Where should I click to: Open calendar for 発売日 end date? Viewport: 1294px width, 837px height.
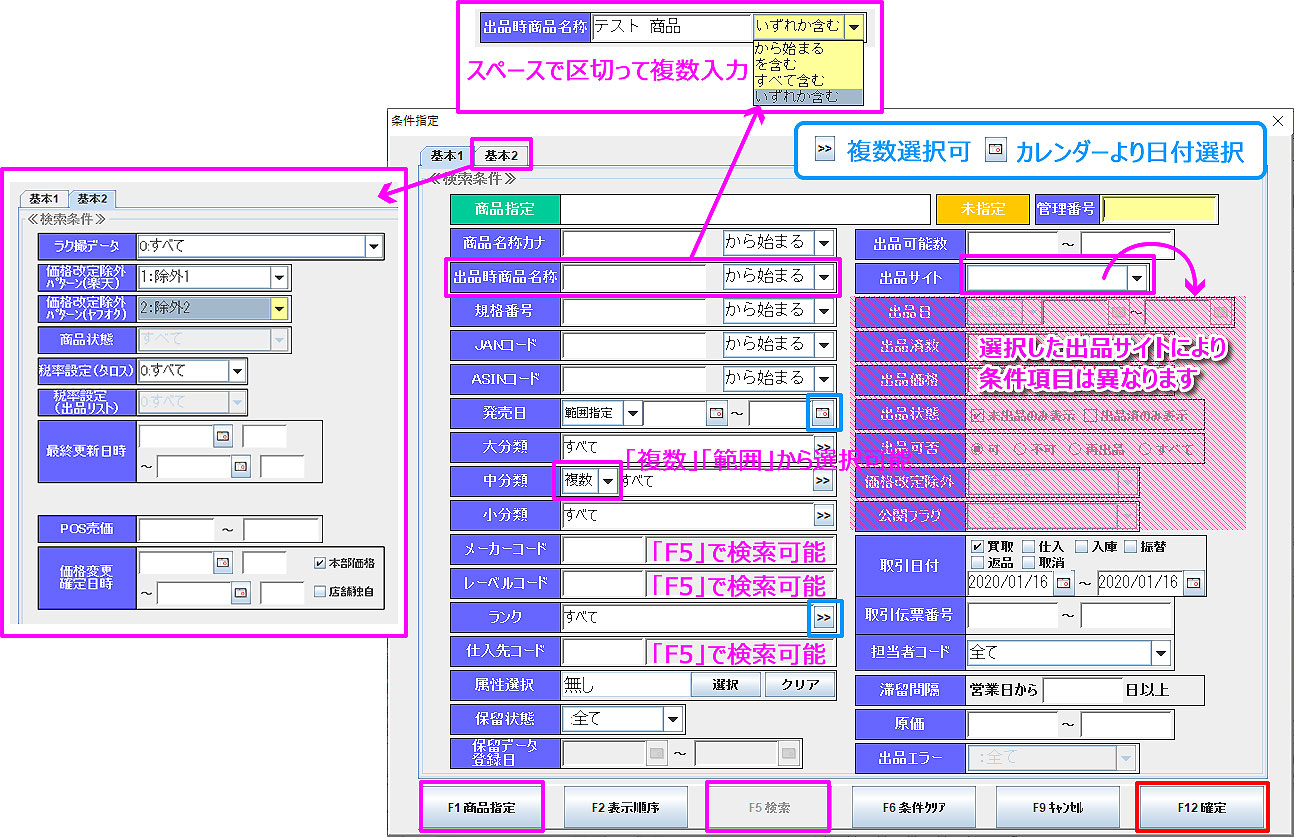click(x=824, y=412)
